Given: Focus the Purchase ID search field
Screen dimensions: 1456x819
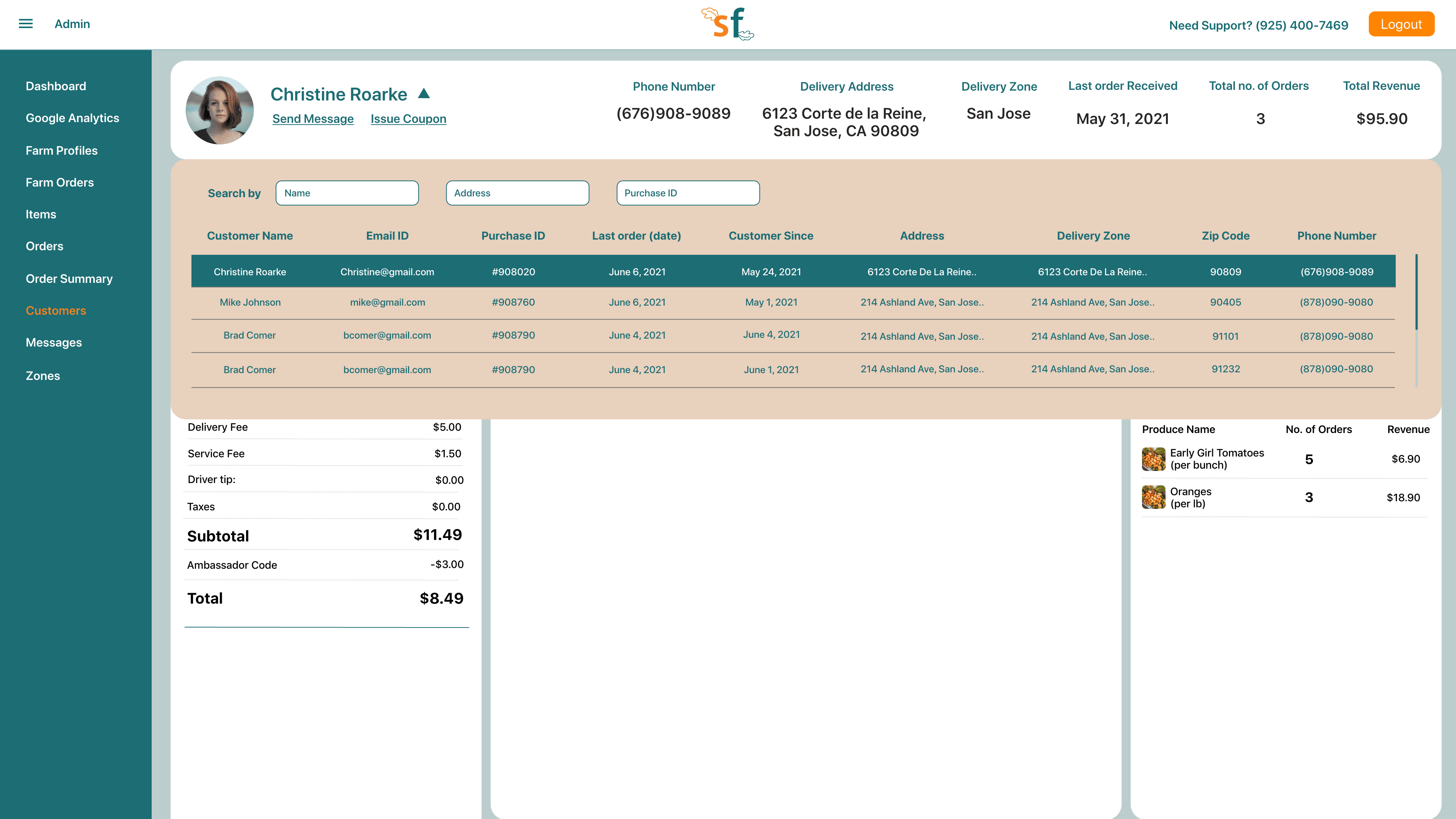Looking at the screenshot, I should pos(688,193).
